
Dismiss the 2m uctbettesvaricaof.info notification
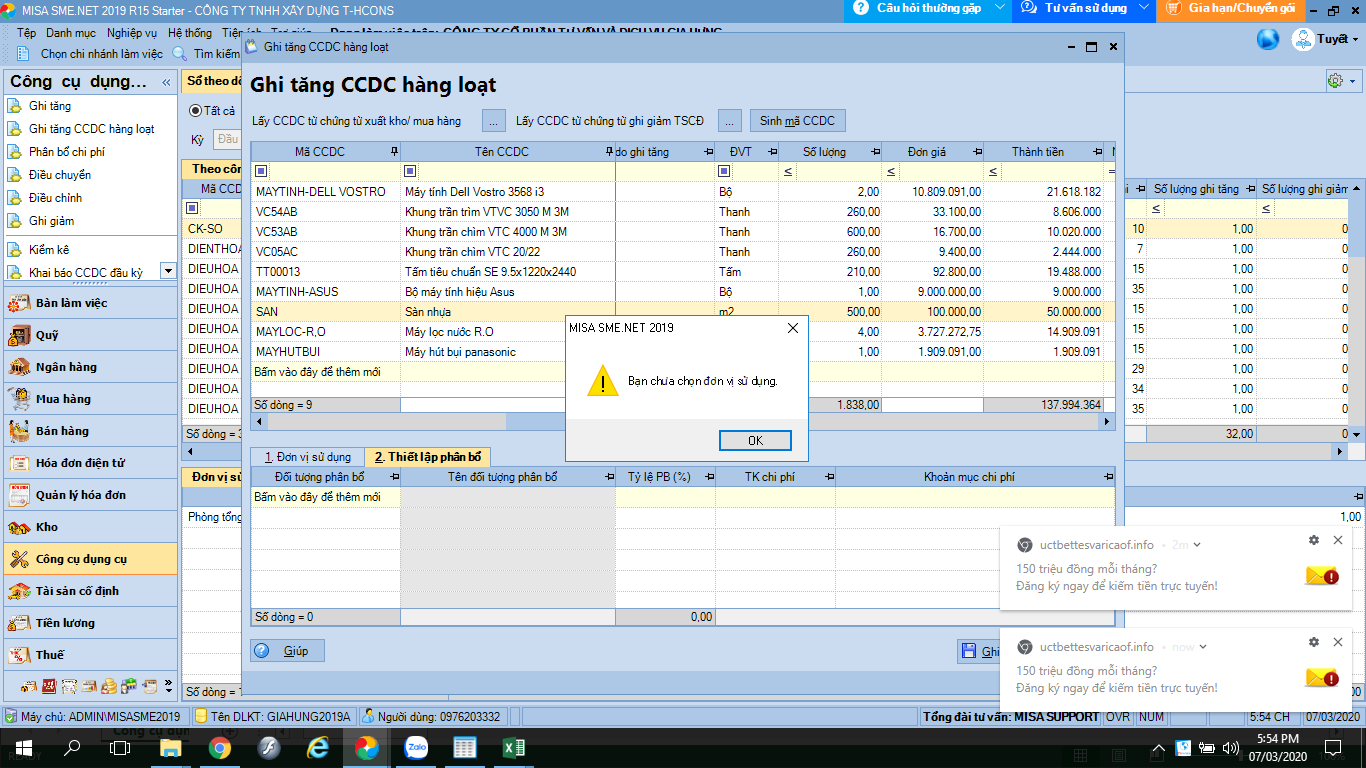(x=1338, y=541)
